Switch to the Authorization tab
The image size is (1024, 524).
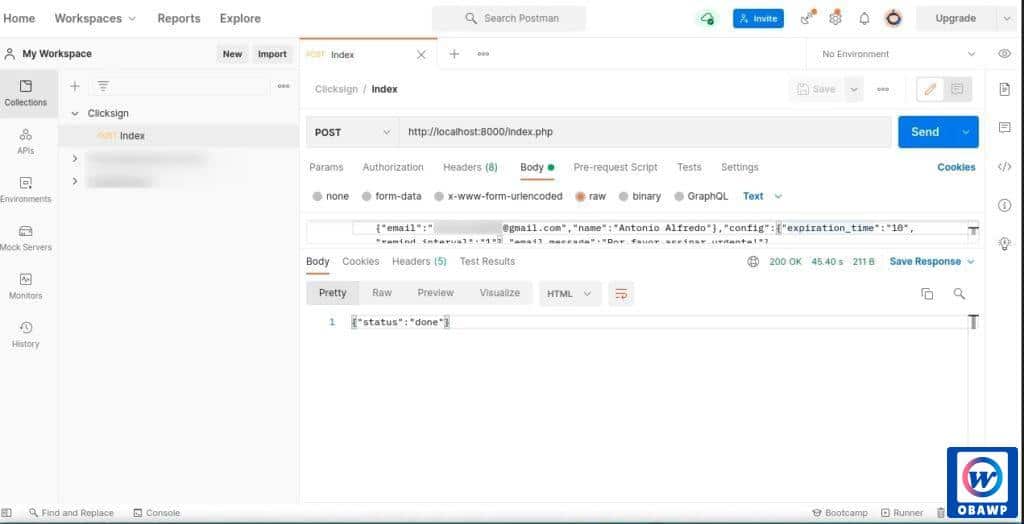[x=393, y=167]
